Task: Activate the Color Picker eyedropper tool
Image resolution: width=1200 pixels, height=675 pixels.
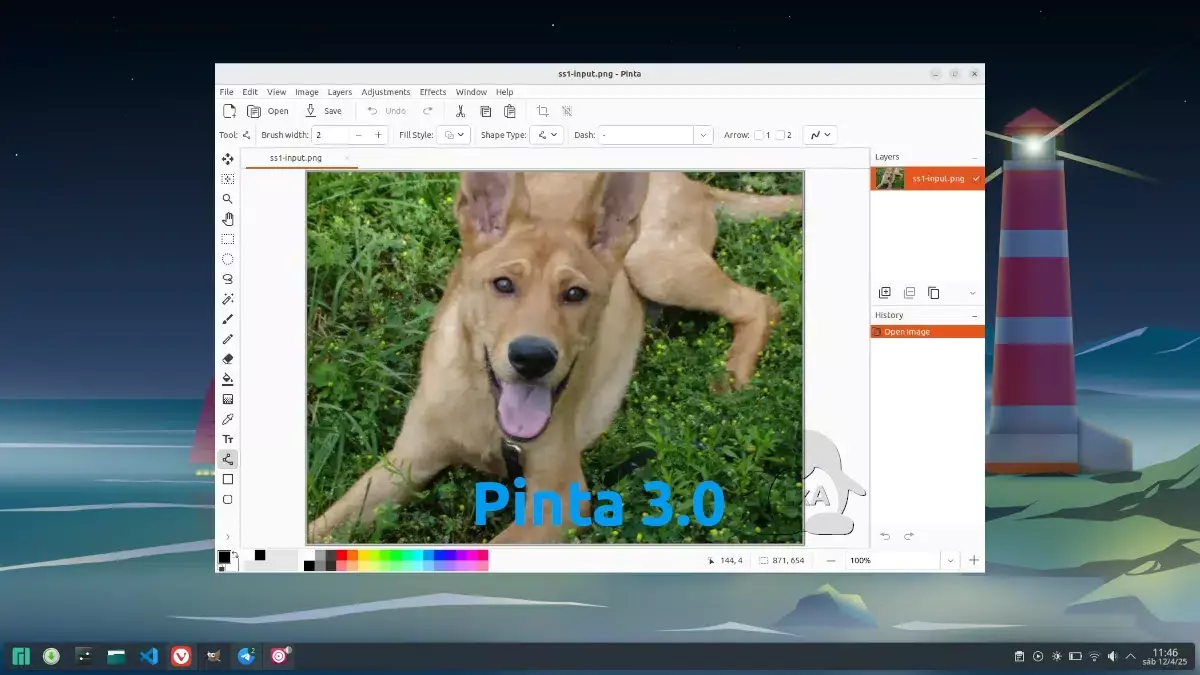Action: (228, 419)
